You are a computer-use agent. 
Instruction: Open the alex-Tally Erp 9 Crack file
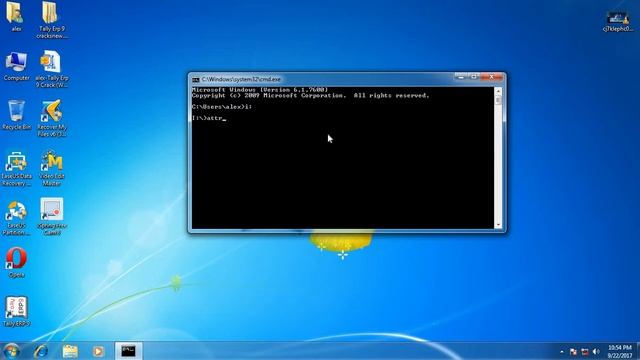coord(51,69)
